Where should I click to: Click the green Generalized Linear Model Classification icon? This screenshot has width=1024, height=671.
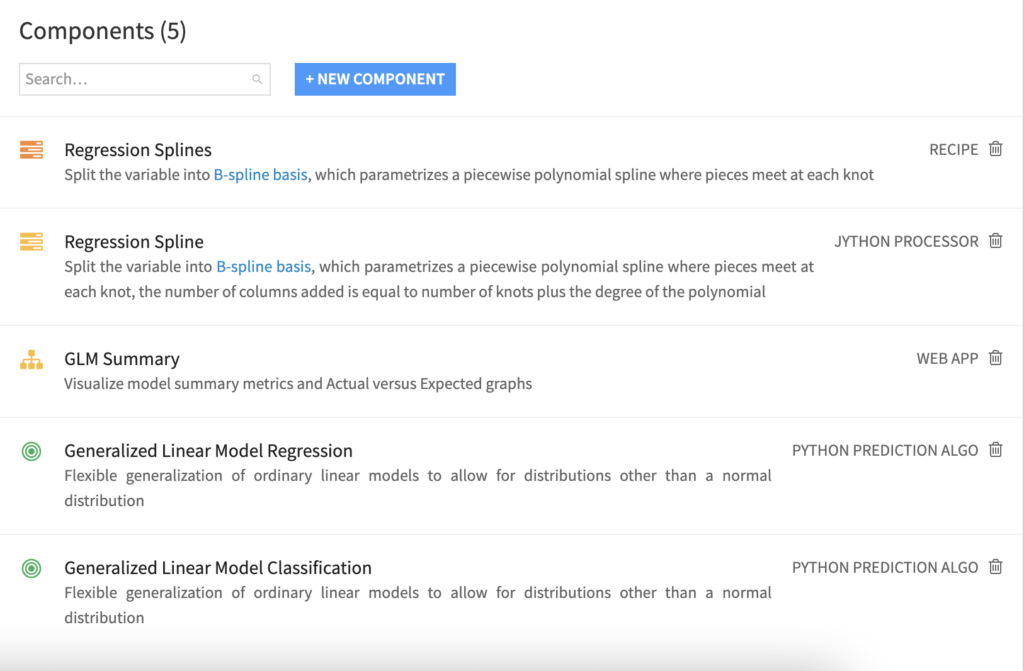tap(31, 568)
